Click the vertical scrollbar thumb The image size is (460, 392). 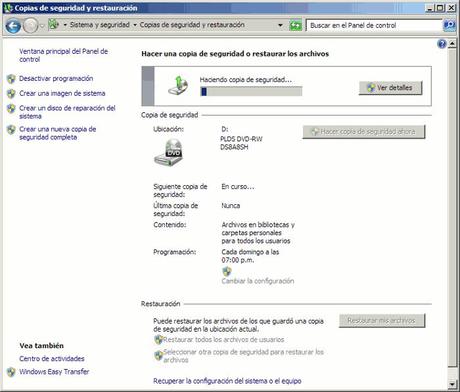[452, 207]
